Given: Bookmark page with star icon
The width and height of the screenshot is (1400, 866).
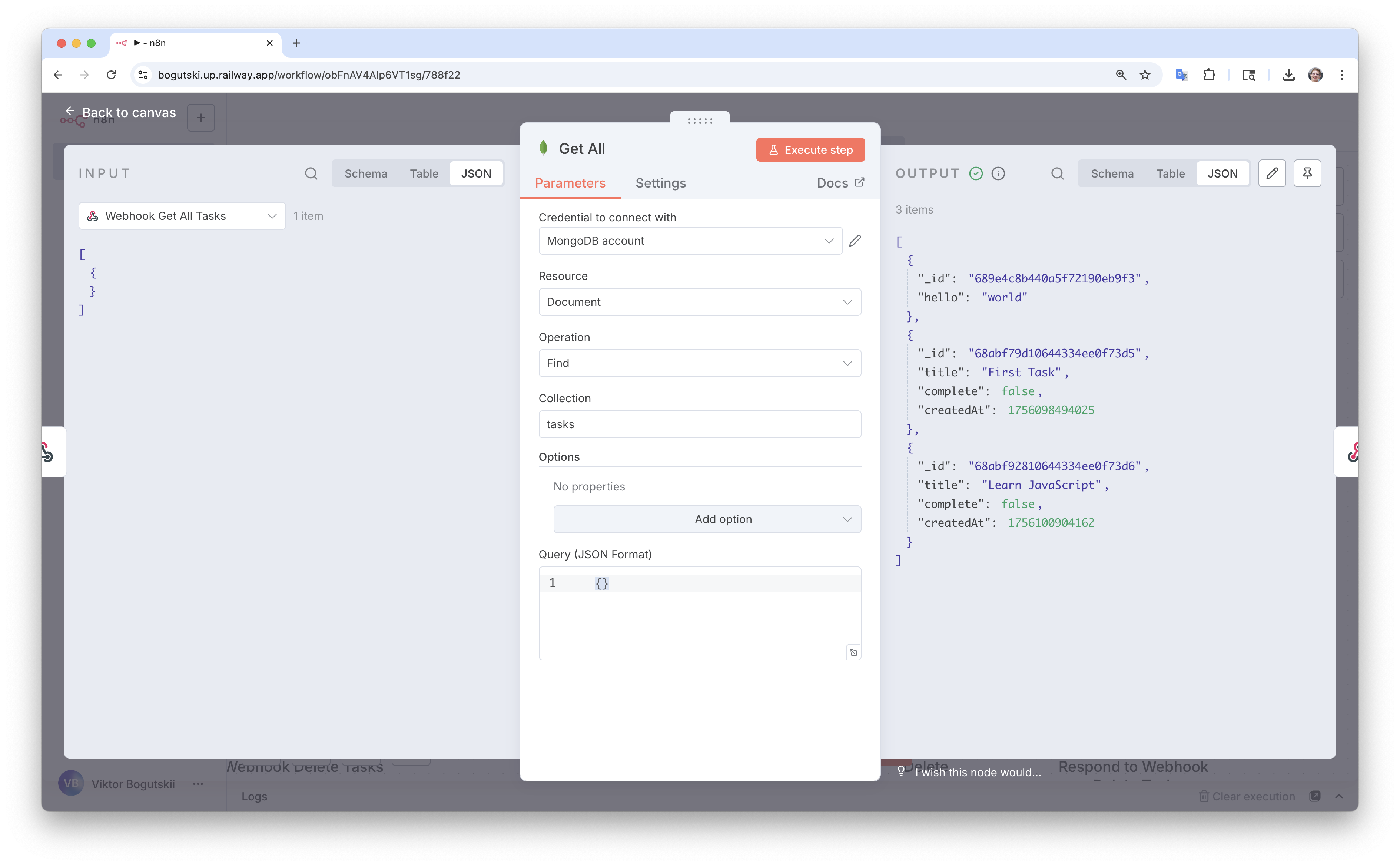Looking at the screenshot, I should [x=1145, y=75].
